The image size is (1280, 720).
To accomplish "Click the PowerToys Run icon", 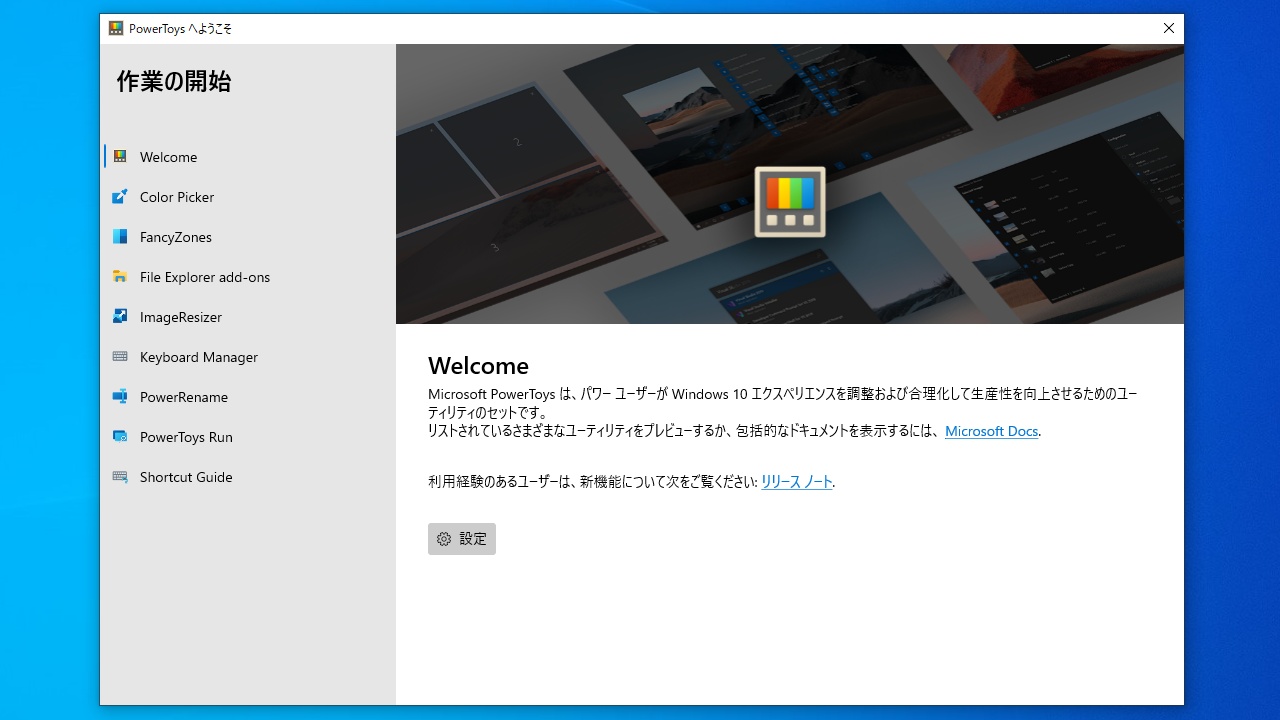I will [x=120, y=437].
